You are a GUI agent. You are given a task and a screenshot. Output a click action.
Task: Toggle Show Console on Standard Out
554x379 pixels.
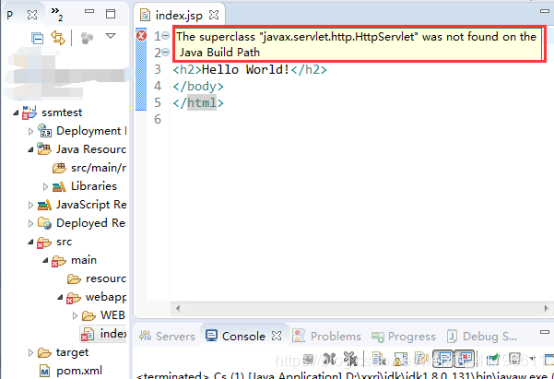click(443, 359)
